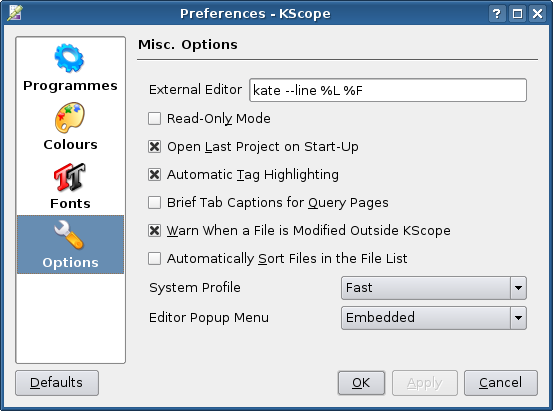Viewport: 553px width, 411px height.
Task: Click the Cancel button
Action: coord(500,383)
